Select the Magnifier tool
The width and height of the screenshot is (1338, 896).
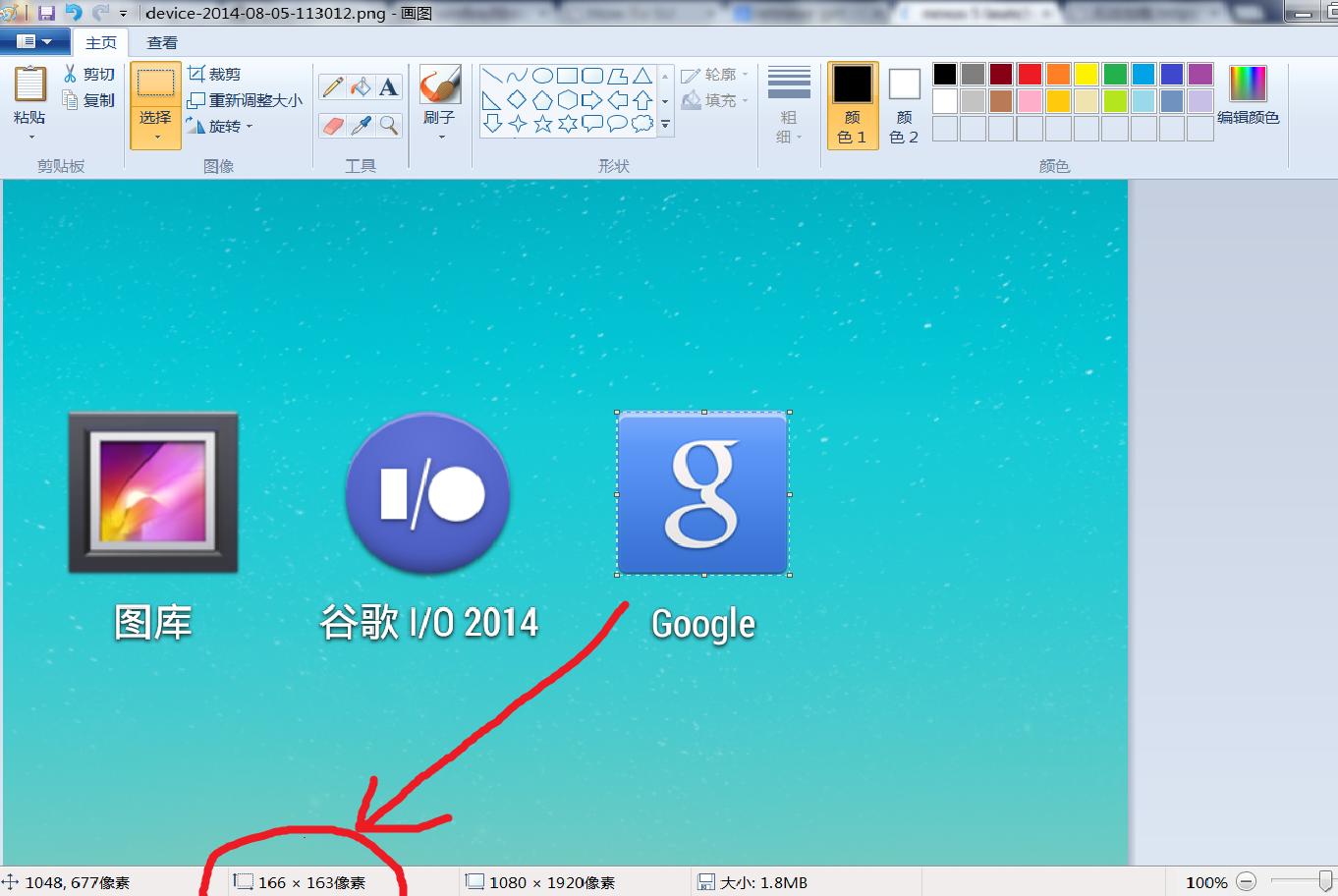(x=388, y=124)
